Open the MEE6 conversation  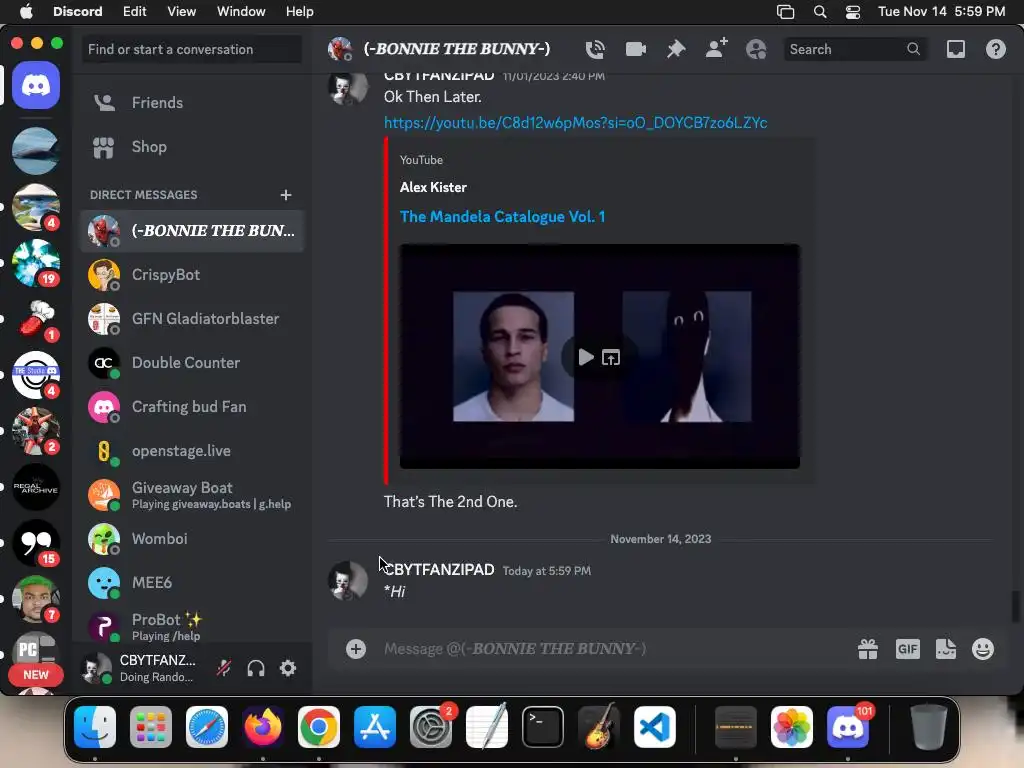tap(192, 583)
